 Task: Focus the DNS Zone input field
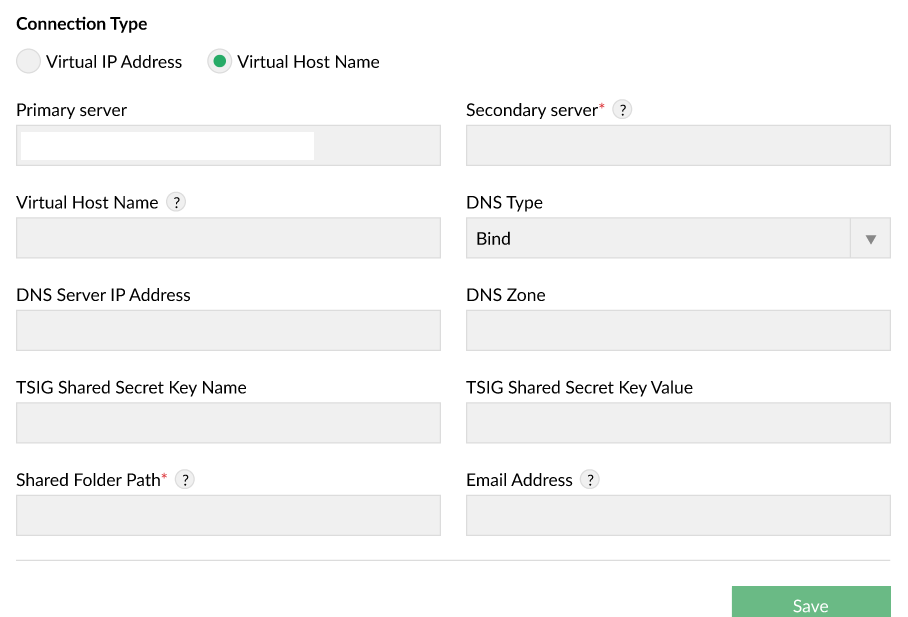coord(678,331)
